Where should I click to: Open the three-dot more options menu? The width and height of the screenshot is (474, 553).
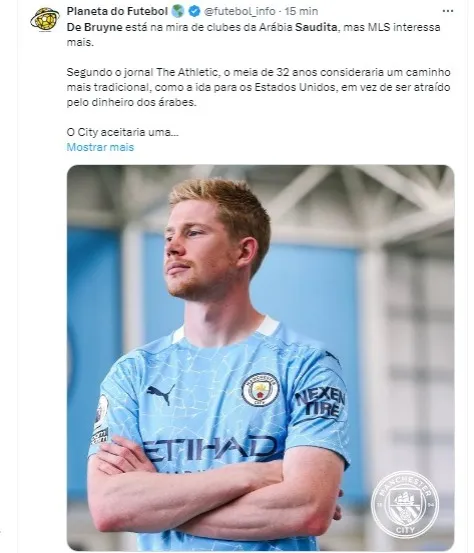[x=448, y=11]
